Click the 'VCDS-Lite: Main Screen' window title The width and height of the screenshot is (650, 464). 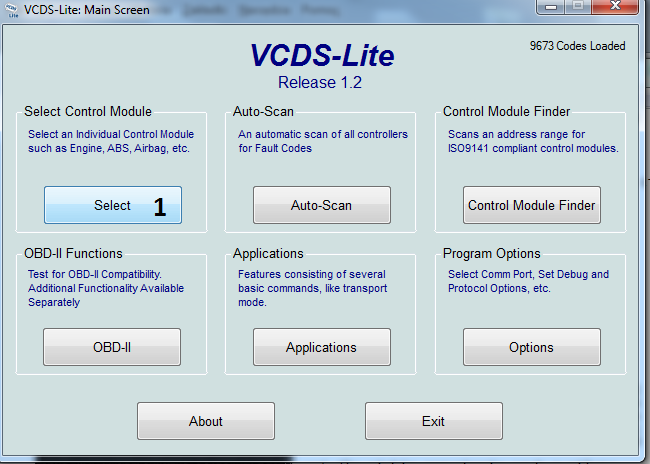click(x=87, y=10)
